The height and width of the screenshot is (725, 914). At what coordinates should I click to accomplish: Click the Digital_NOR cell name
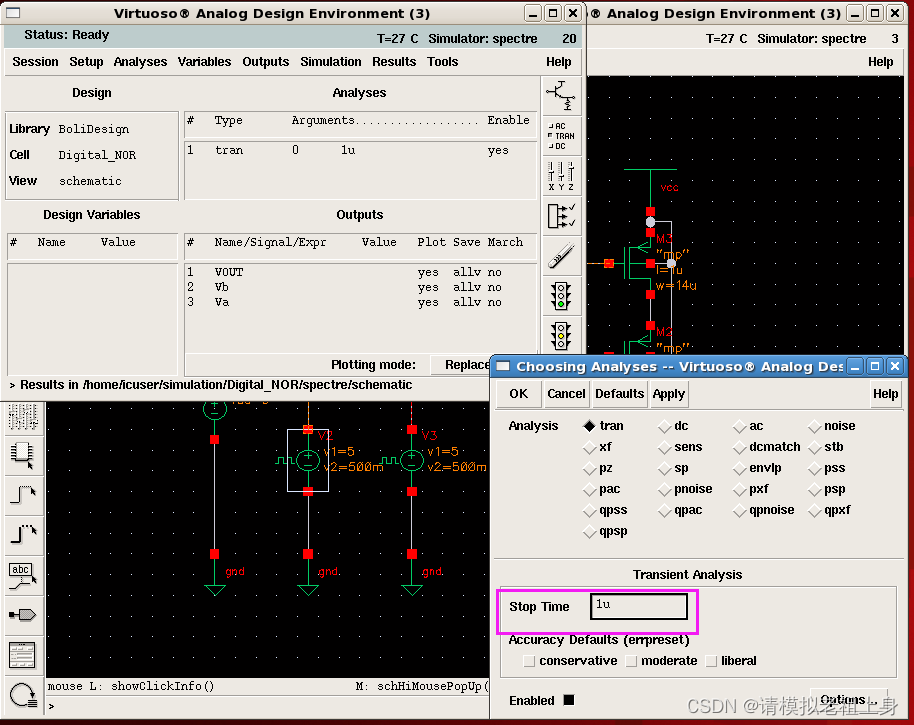97,155
